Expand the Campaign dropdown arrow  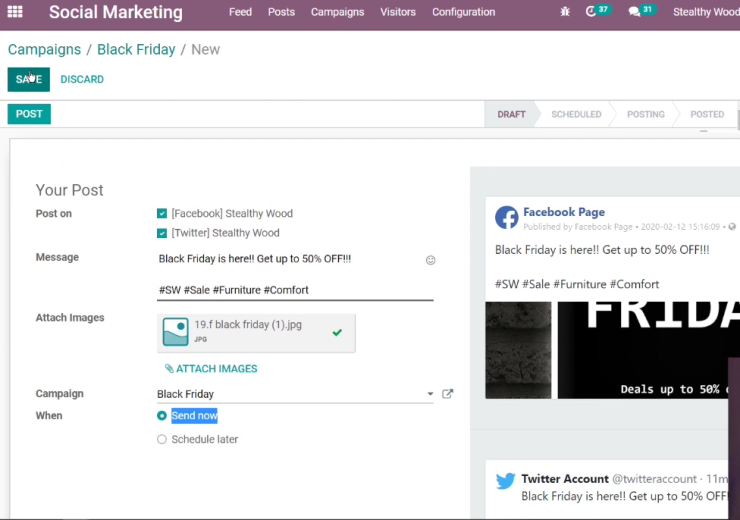(x=430, y=394)
